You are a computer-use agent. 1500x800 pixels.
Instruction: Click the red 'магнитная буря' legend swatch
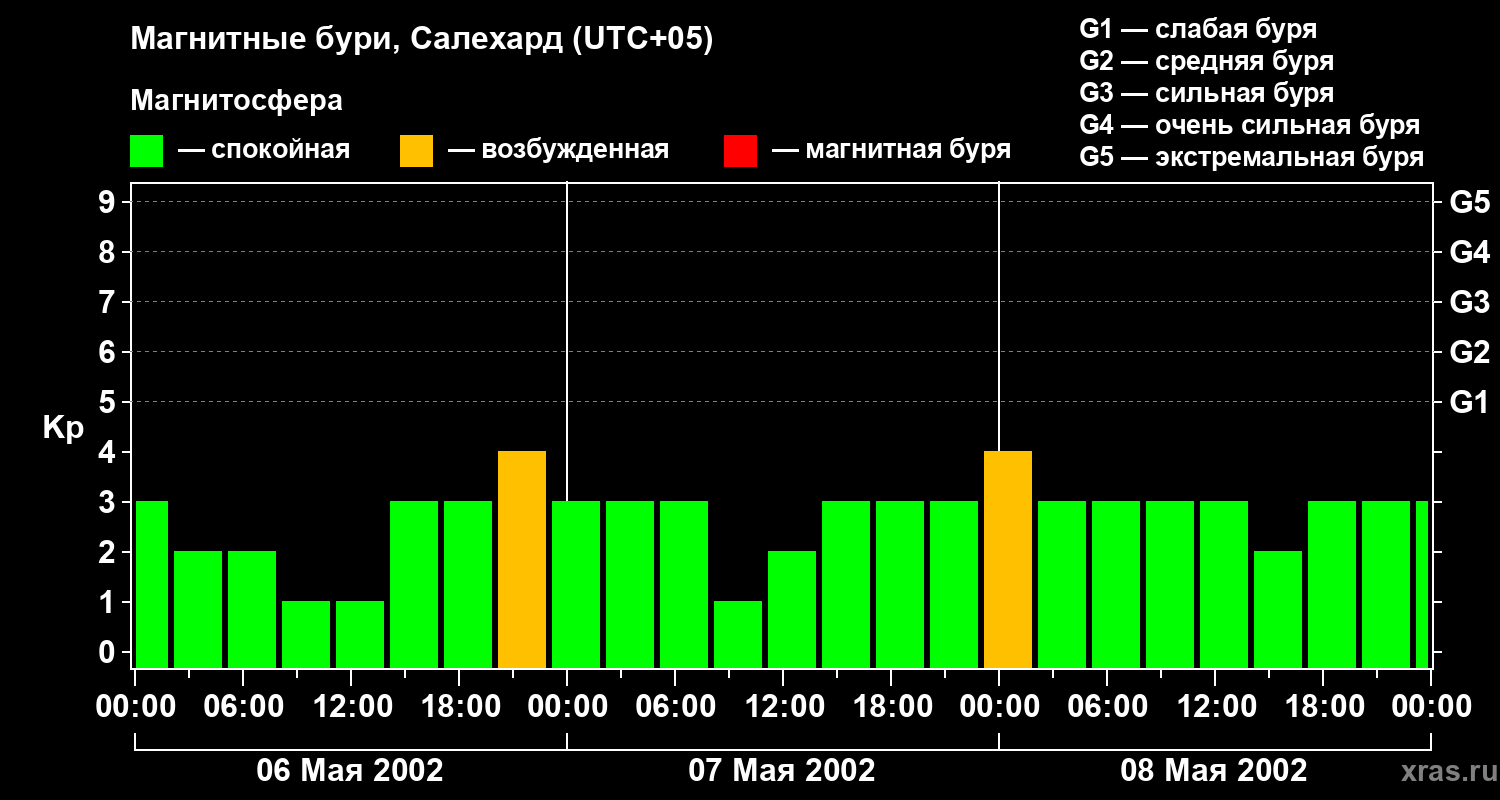pyautogui.click(x=740, y=151)
